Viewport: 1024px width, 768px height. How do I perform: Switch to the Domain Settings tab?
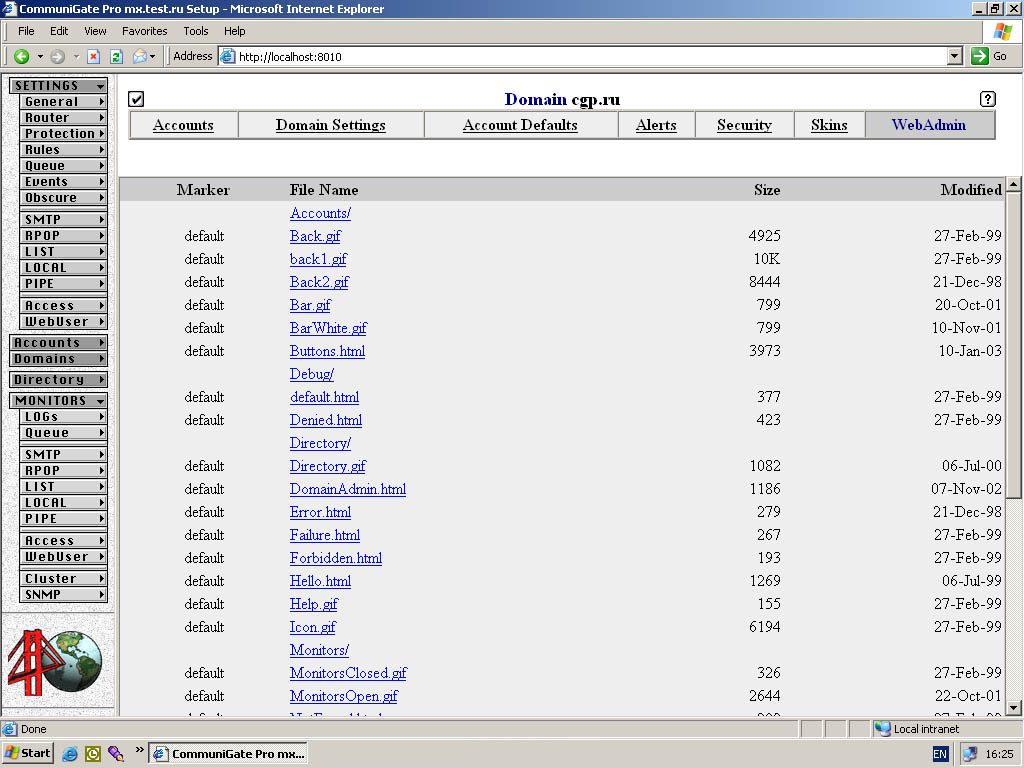click(x=330, y=125)
